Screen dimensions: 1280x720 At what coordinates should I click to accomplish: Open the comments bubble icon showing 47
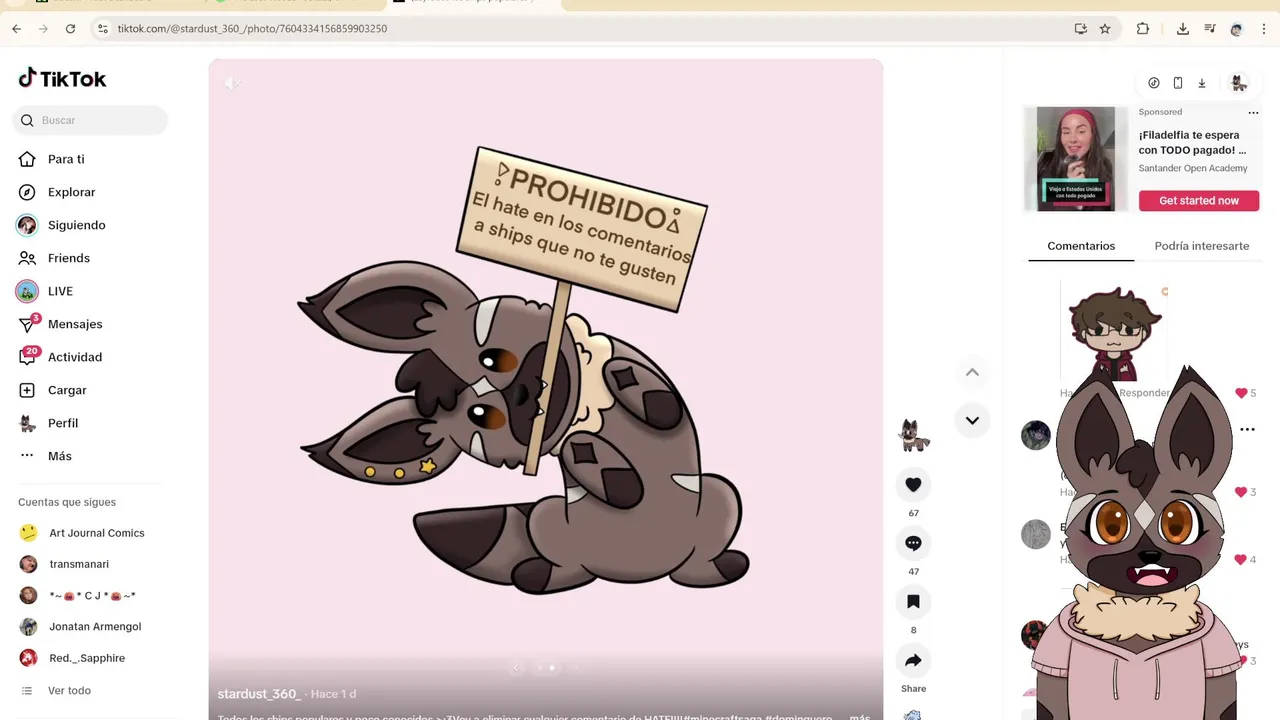(x=913, y=543)
